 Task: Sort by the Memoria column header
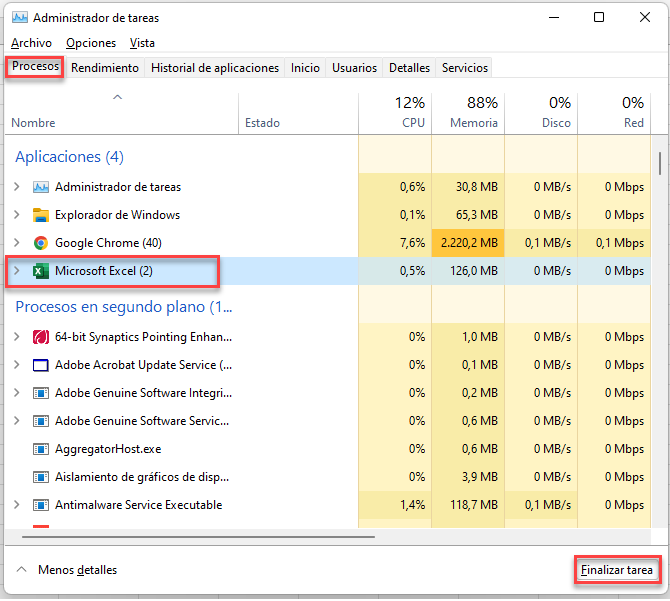468,114
